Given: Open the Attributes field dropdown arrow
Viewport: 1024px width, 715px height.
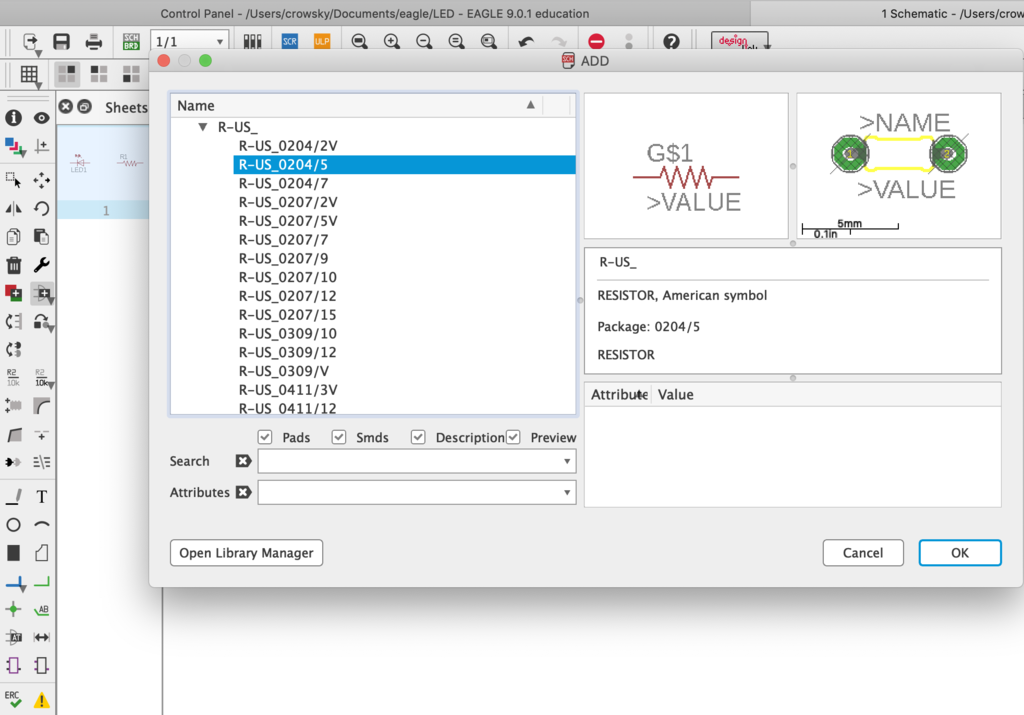Looking at the screenshot, I should pos(567,492).
